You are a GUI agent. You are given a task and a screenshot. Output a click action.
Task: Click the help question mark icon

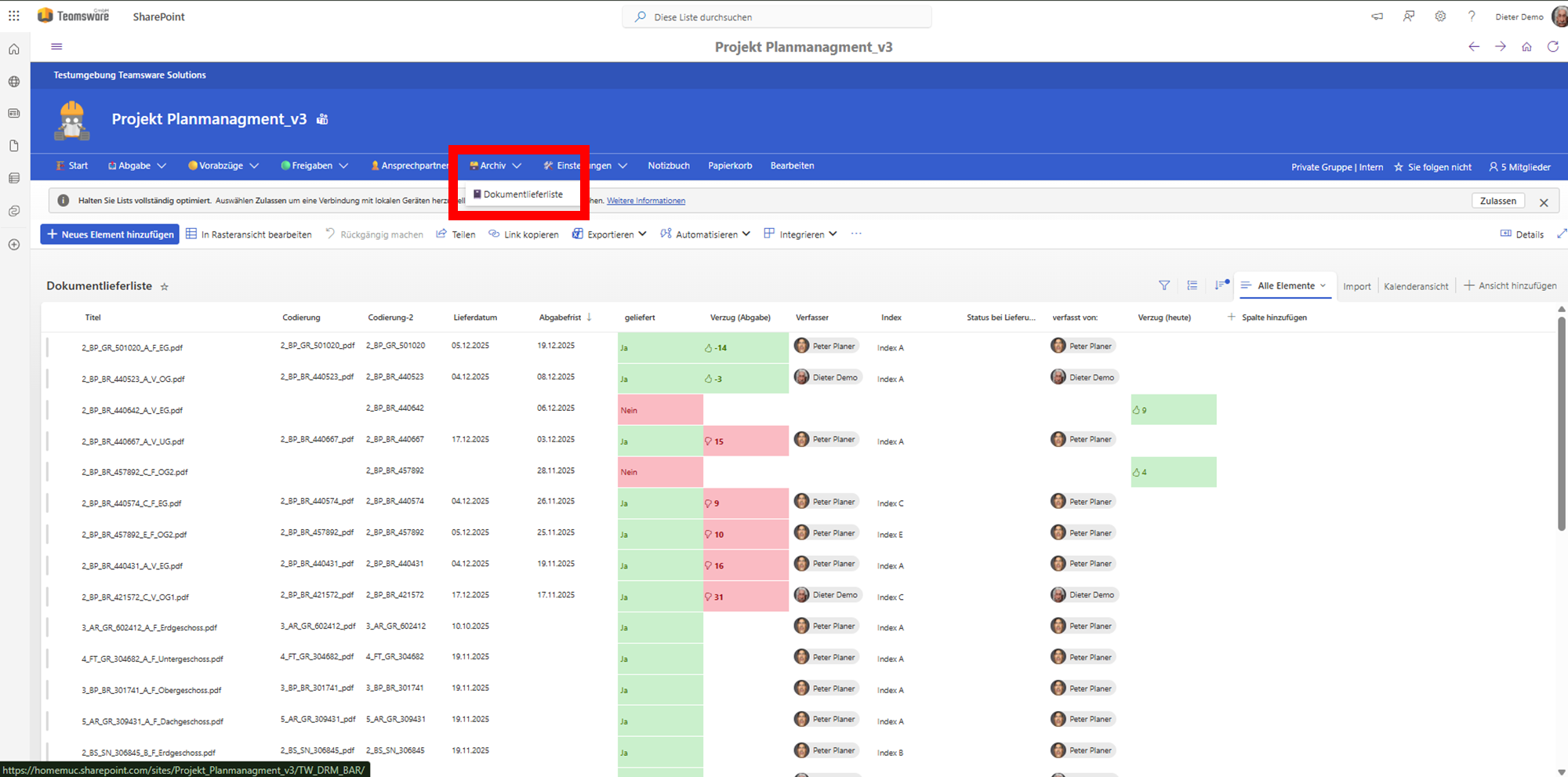tap(1472, 16)
